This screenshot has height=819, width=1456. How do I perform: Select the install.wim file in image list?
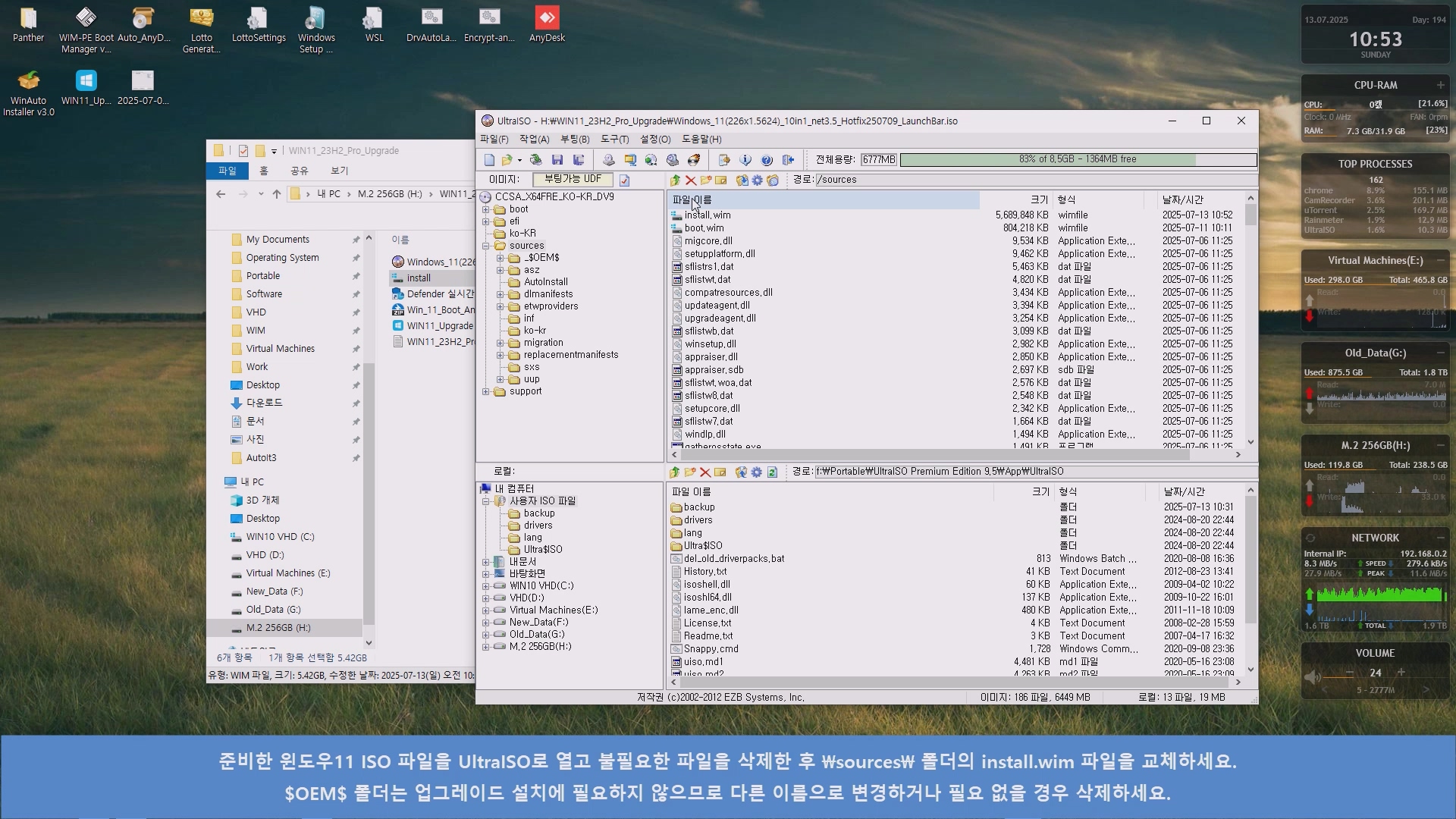point(707,215)
